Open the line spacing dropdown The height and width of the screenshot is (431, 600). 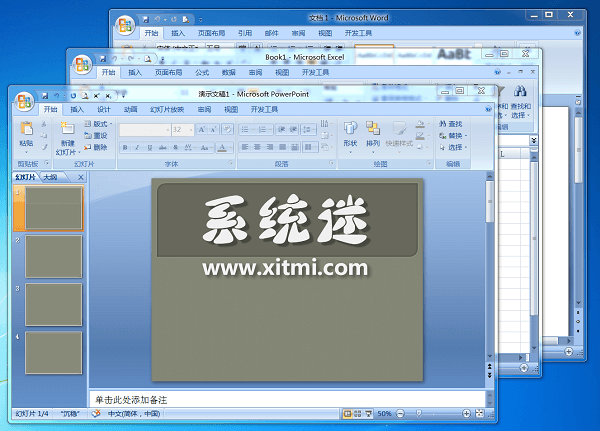pos(308,129)
